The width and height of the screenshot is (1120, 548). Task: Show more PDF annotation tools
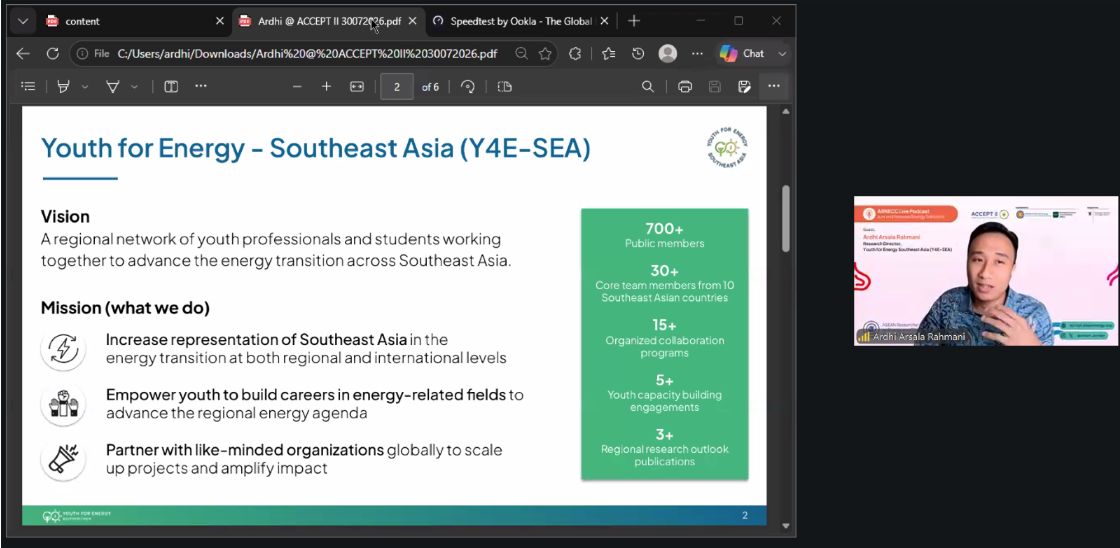tap(201, 86)
